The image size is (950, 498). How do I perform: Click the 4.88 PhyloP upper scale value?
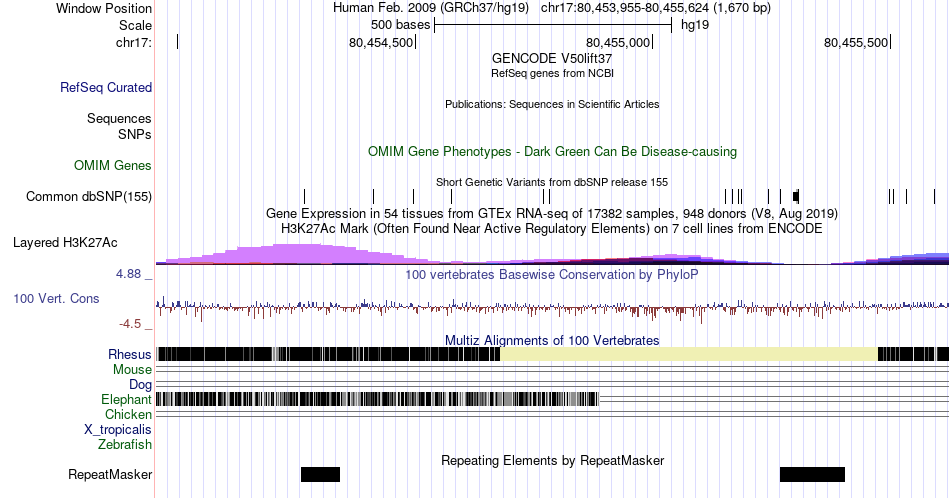click(x=128, y=274)
